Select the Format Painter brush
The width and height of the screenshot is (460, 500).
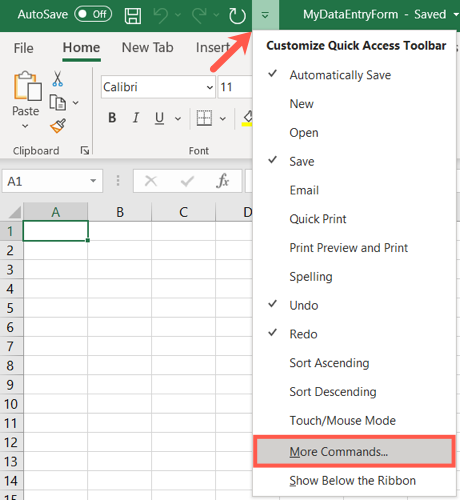click(58, 126)
